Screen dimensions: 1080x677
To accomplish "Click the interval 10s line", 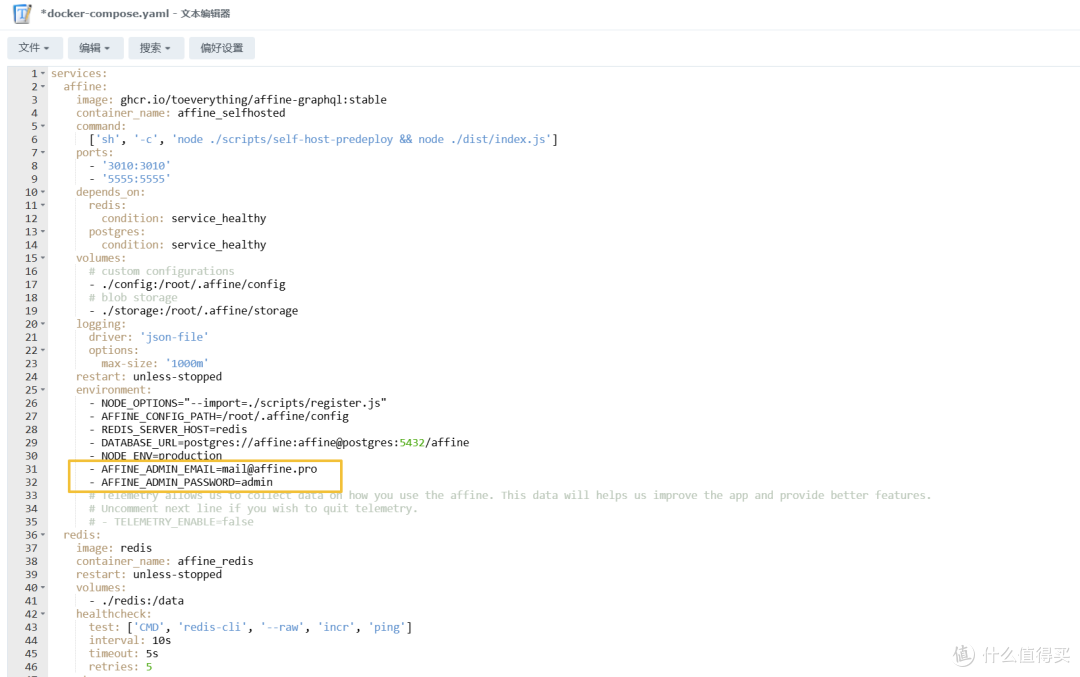I will 129,640.
